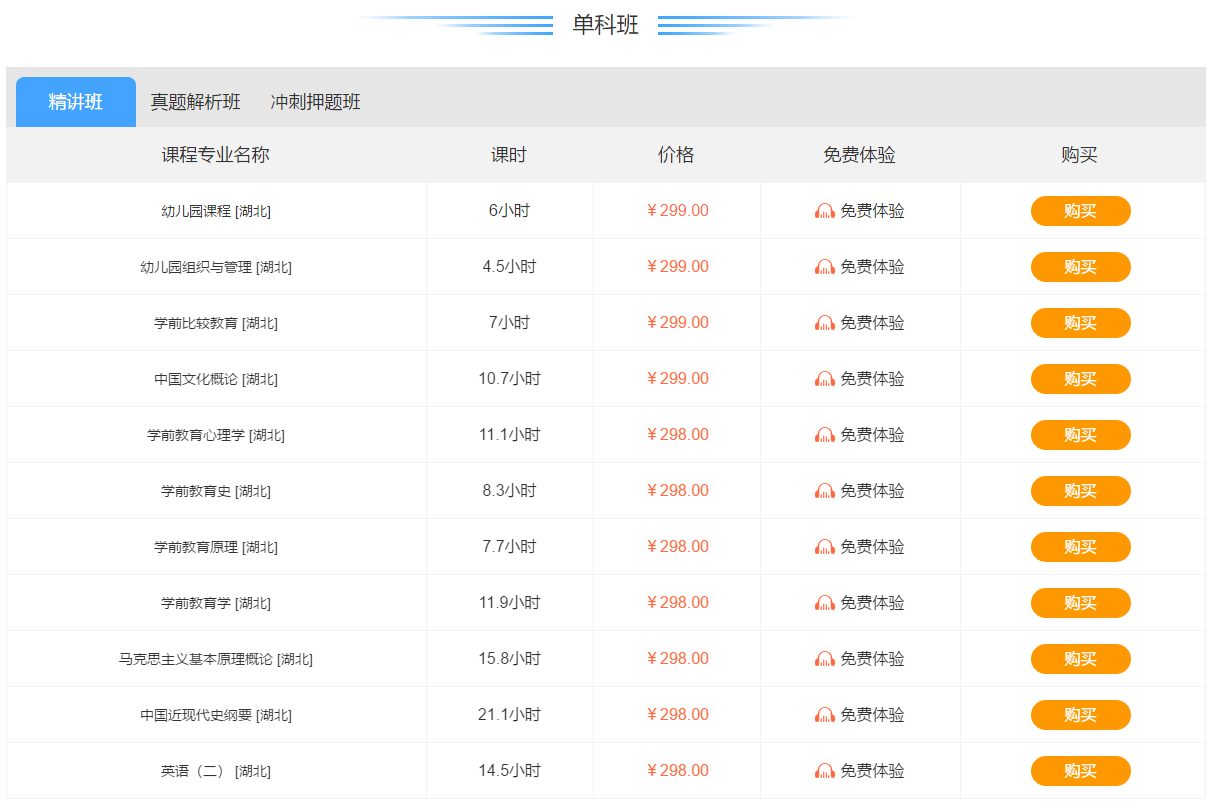Open 免费体验 text link for 中国文化概论
This screenshot has height=812, width=1212.
[x=872, y=379]
